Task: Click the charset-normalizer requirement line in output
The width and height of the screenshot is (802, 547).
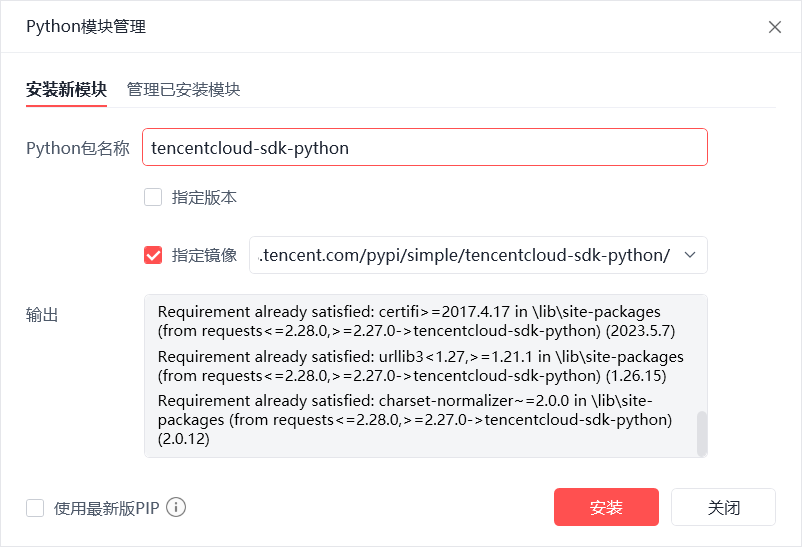Action: click(415, 420)
